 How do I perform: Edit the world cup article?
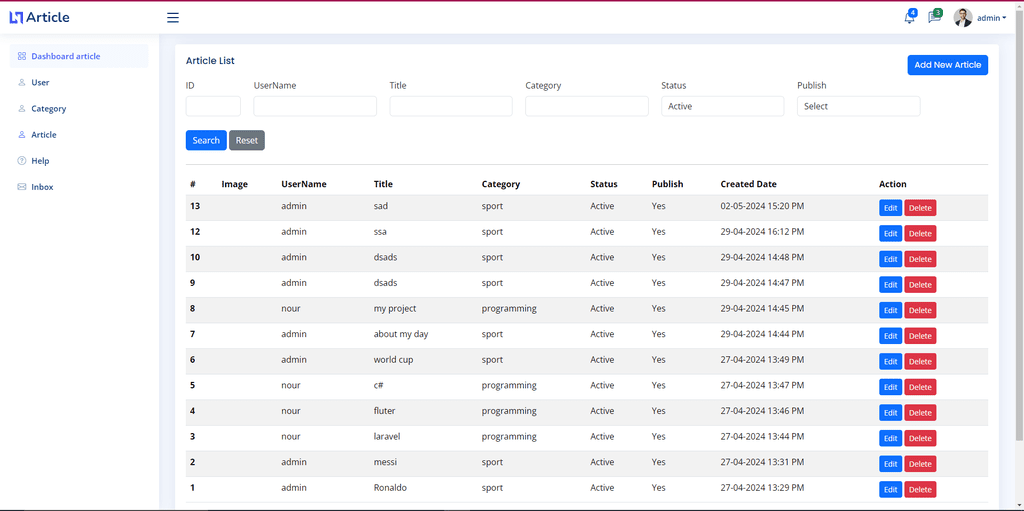click(891, 361)
